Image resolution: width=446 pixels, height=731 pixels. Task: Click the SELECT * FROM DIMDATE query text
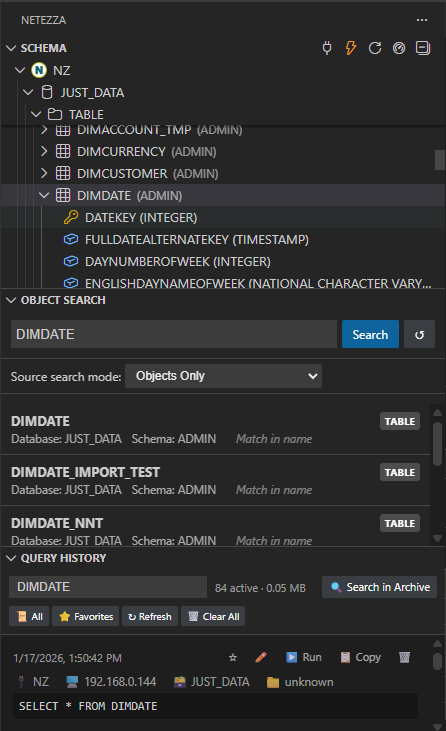tap(88, 706)
